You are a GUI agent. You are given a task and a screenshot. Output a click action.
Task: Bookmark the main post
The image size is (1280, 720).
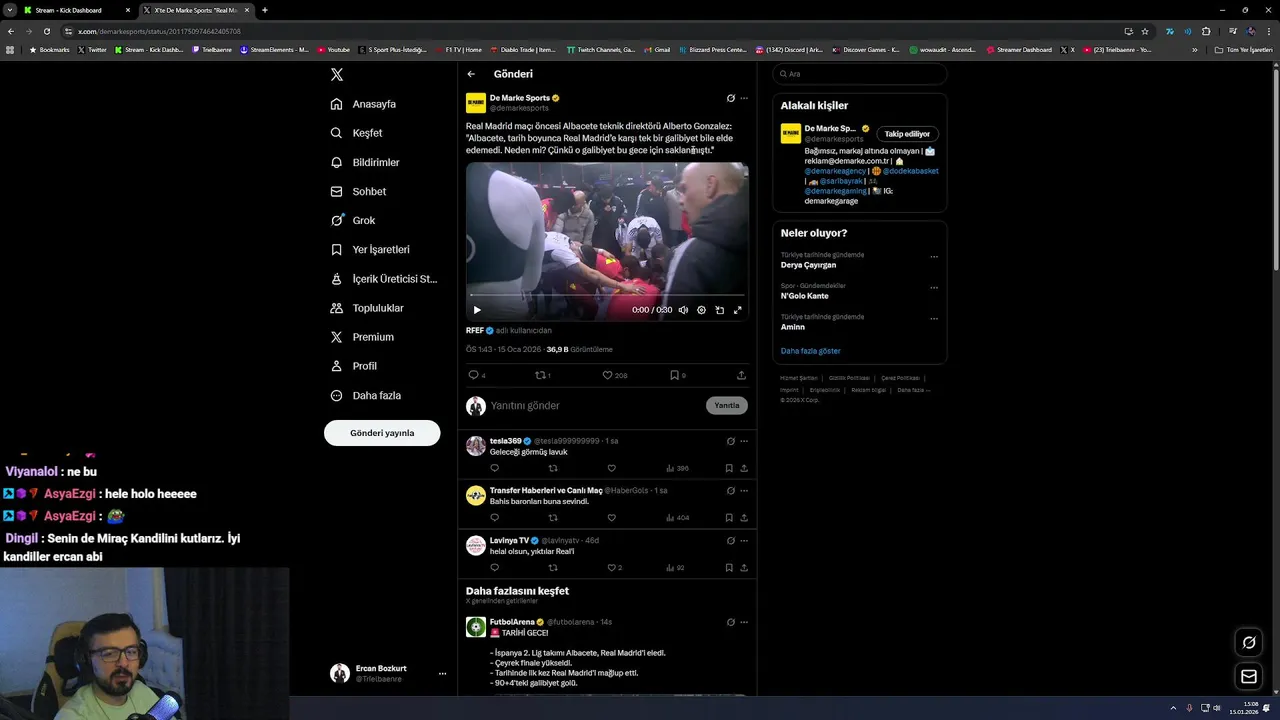point(674,375)
